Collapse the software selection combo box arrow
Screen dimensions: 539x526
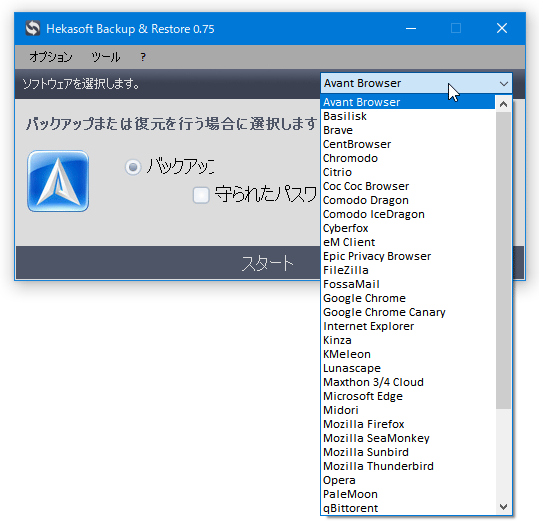[504, 84]
